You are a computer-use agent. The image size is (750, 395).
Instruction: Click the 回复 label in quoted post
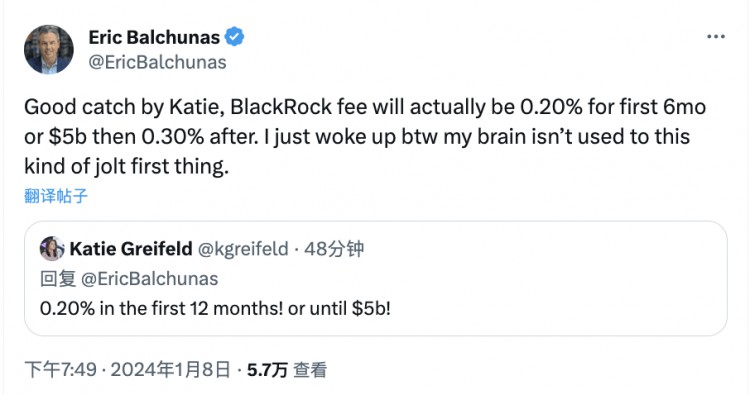tap(58, 279)
